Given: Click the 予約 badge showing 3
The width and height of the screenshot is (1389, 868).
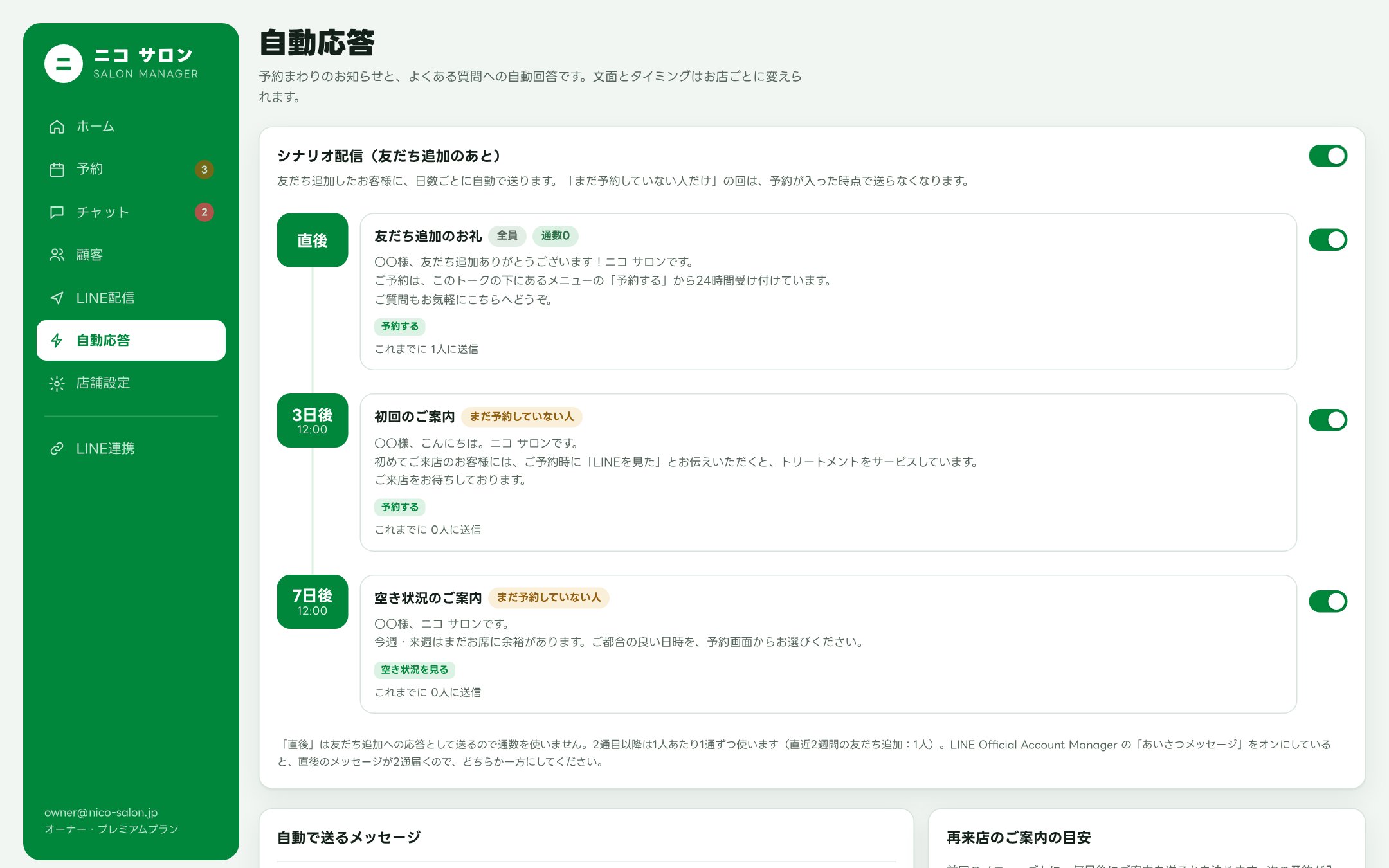Looking at the screenshot, I should (204, 169).
